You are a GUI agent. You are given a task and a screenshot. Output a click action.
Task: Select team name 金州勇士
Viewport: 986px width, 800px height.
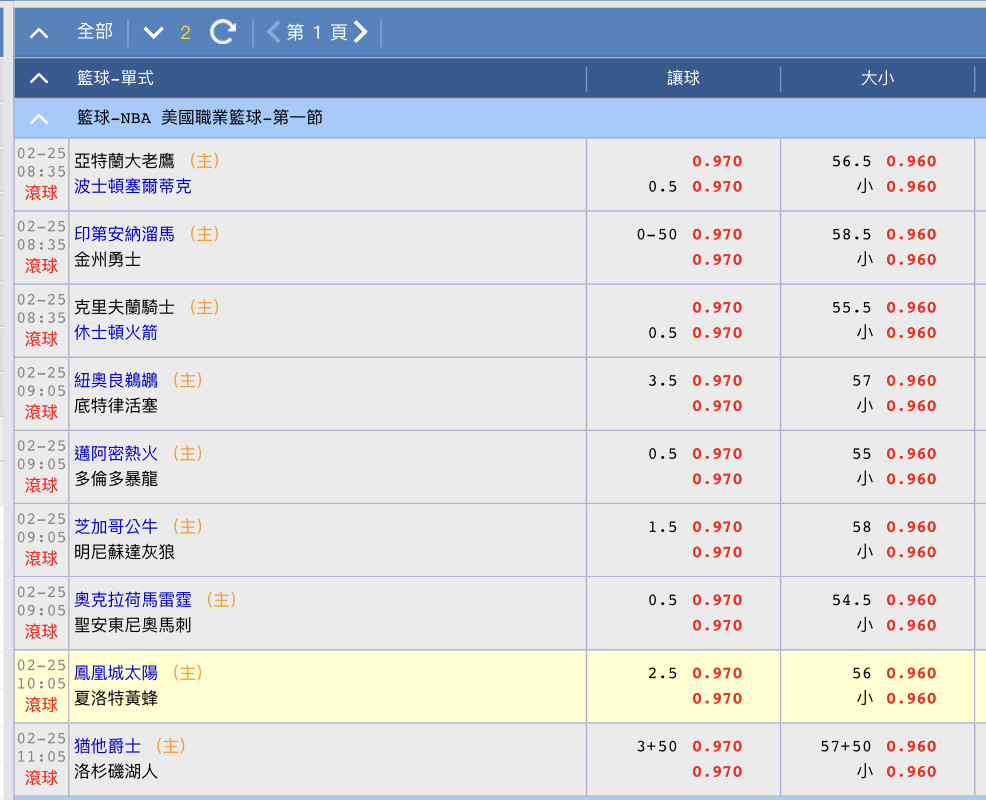pos(108,259)
